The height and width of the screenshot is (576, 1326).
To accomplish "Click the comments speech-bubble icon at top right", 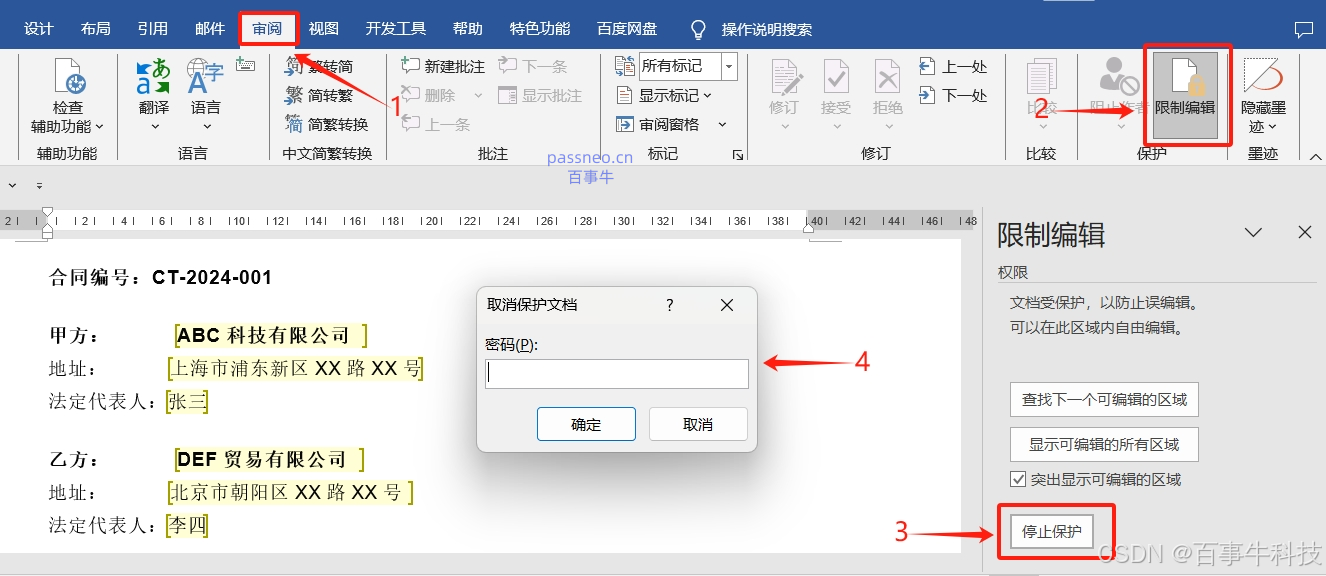I will (1303, 29).
